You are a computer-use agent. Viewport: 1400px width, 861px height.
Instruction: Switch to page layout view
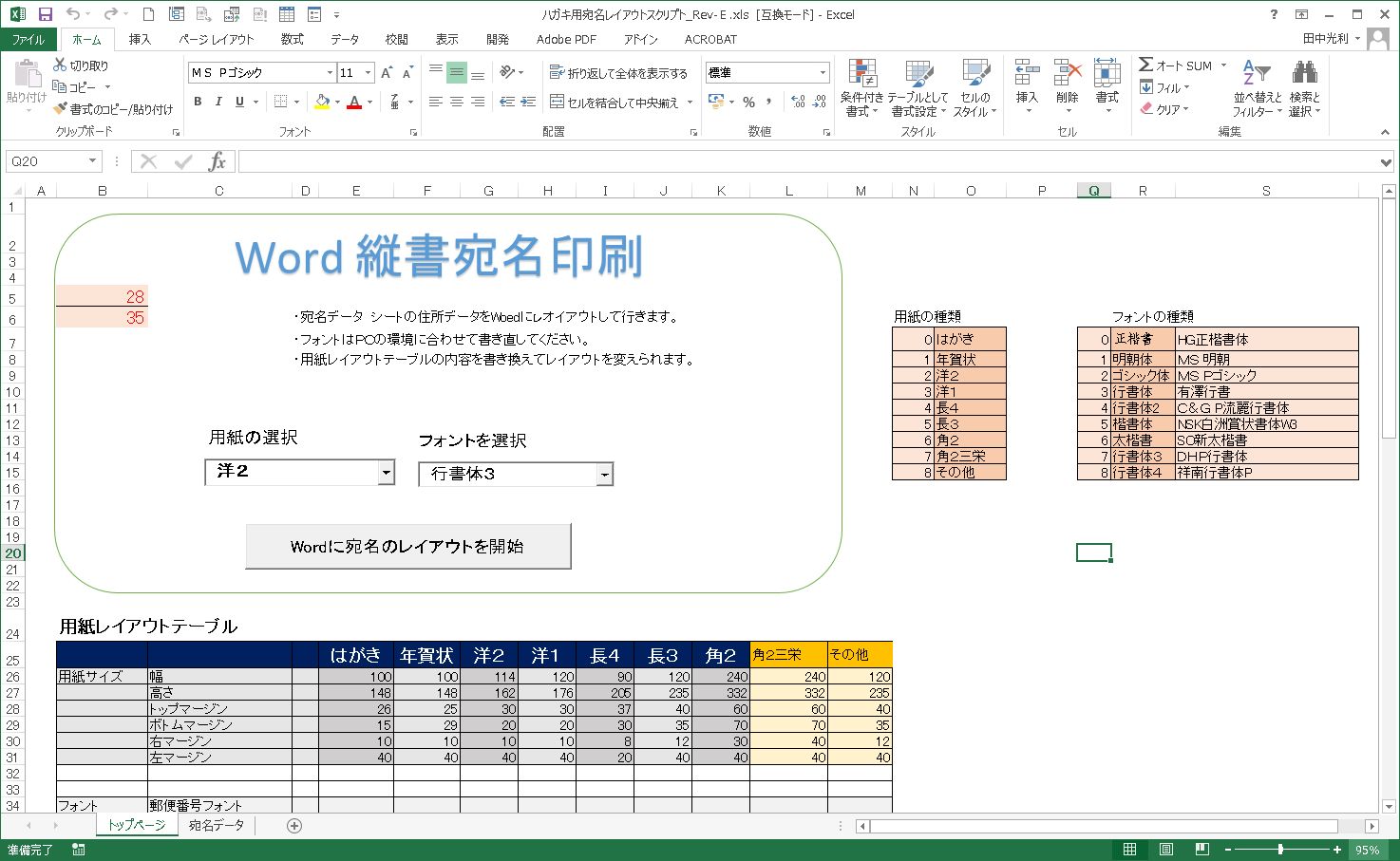click(x=1165, y=850)
